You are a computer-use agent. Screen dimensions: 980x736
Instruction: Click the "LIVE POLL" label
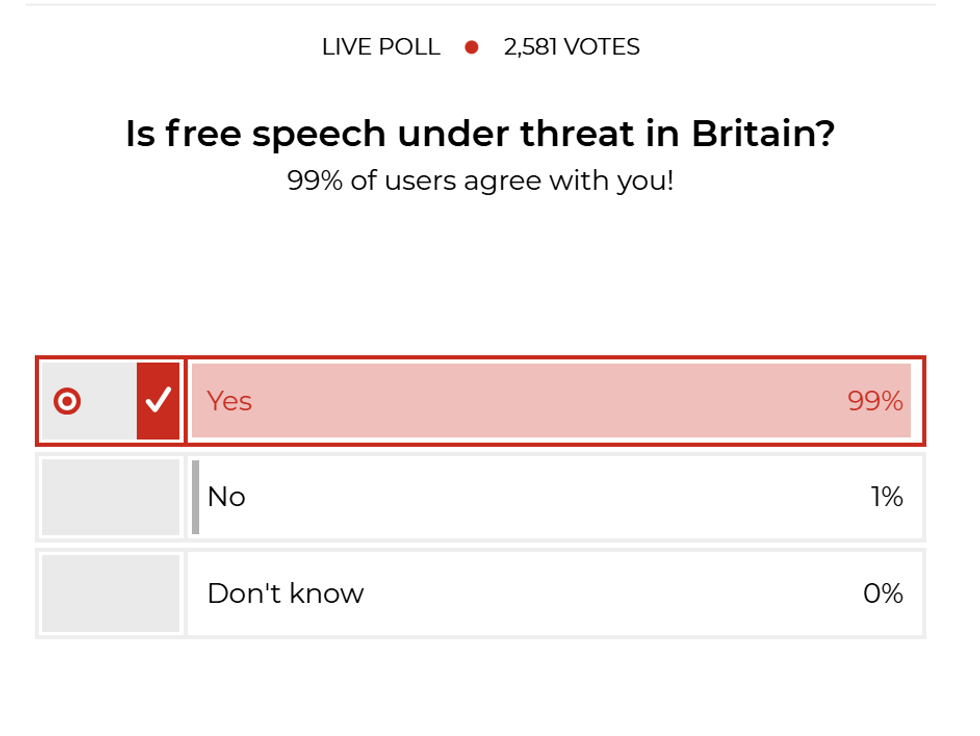point(381,47)
